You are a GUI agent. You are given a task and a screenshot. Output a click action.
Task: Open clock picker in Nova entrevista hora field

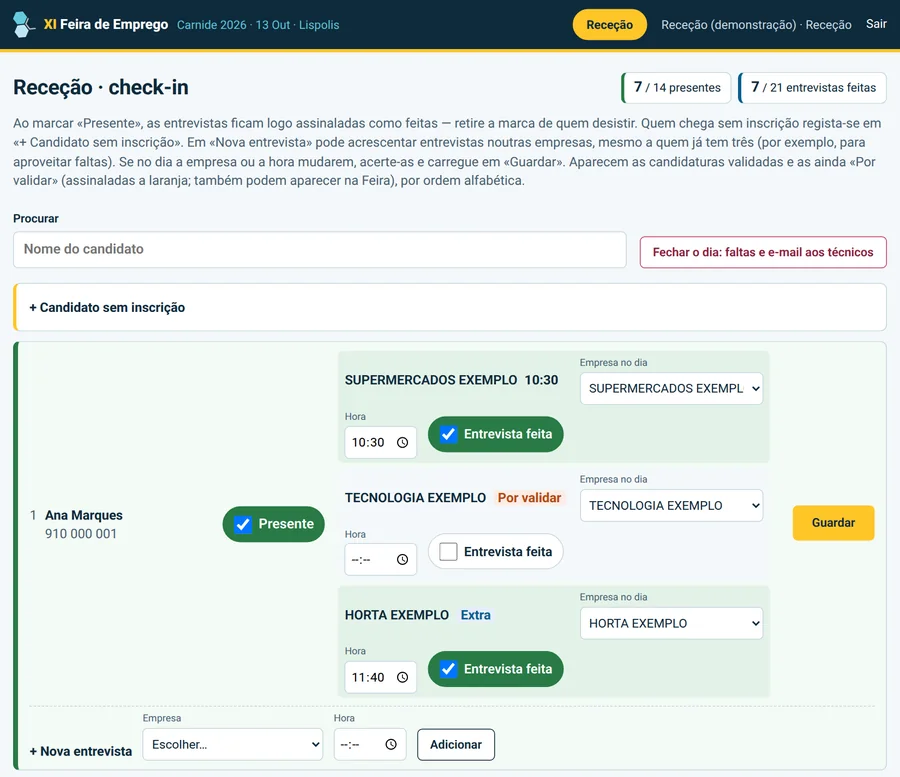click(x=391, y=744)
